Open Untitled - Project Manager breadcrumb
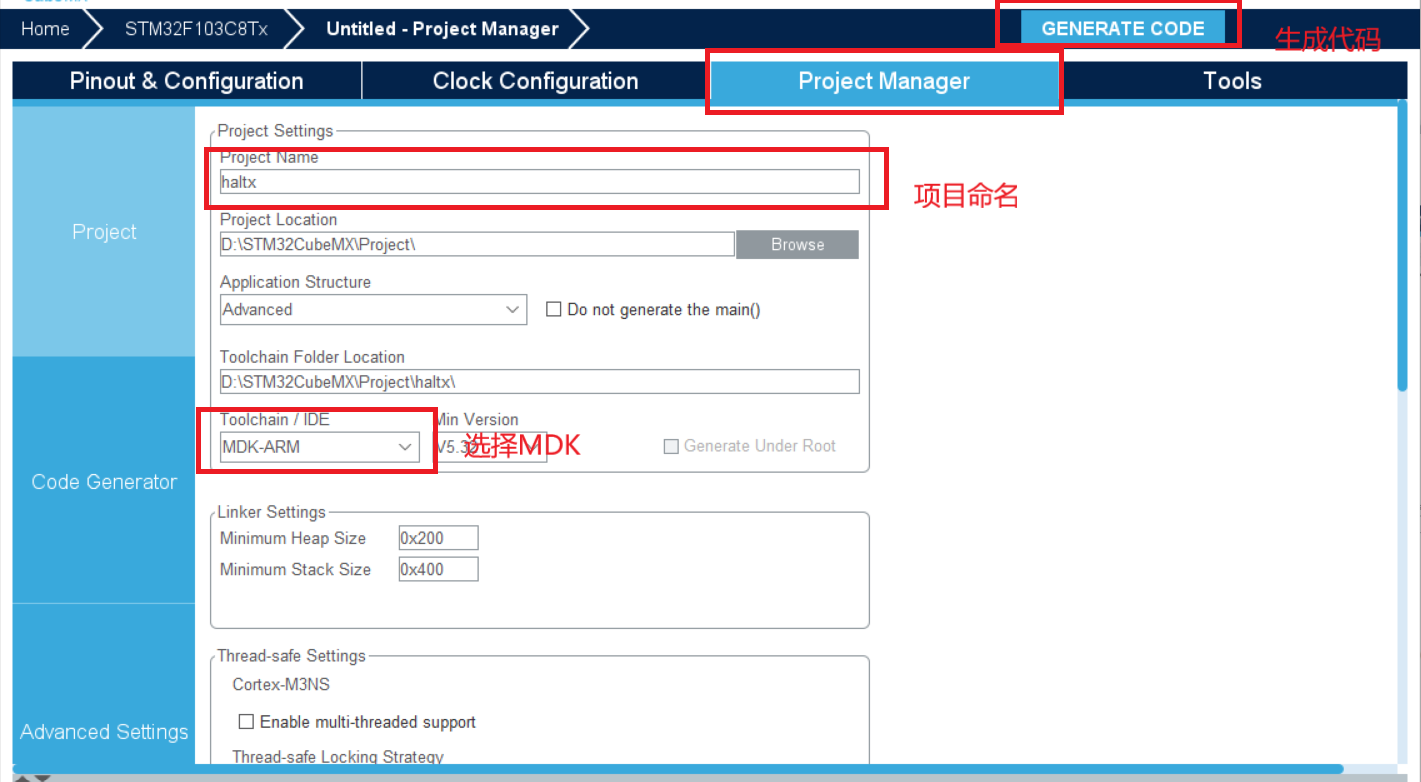The image size is (1421, 782). (x=442, y=28)
